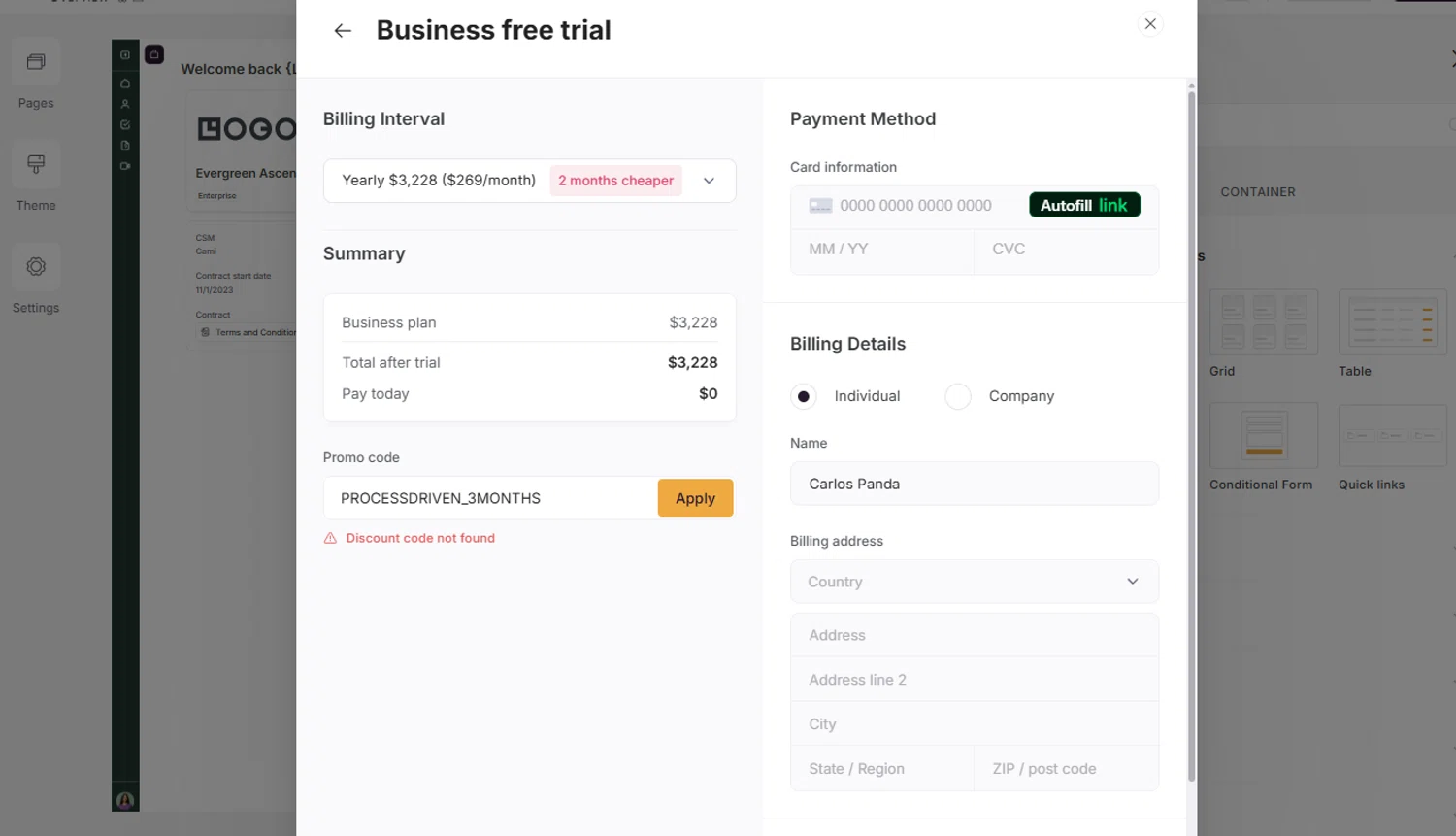Open Theme in the left sidebar

coord(36,178)
